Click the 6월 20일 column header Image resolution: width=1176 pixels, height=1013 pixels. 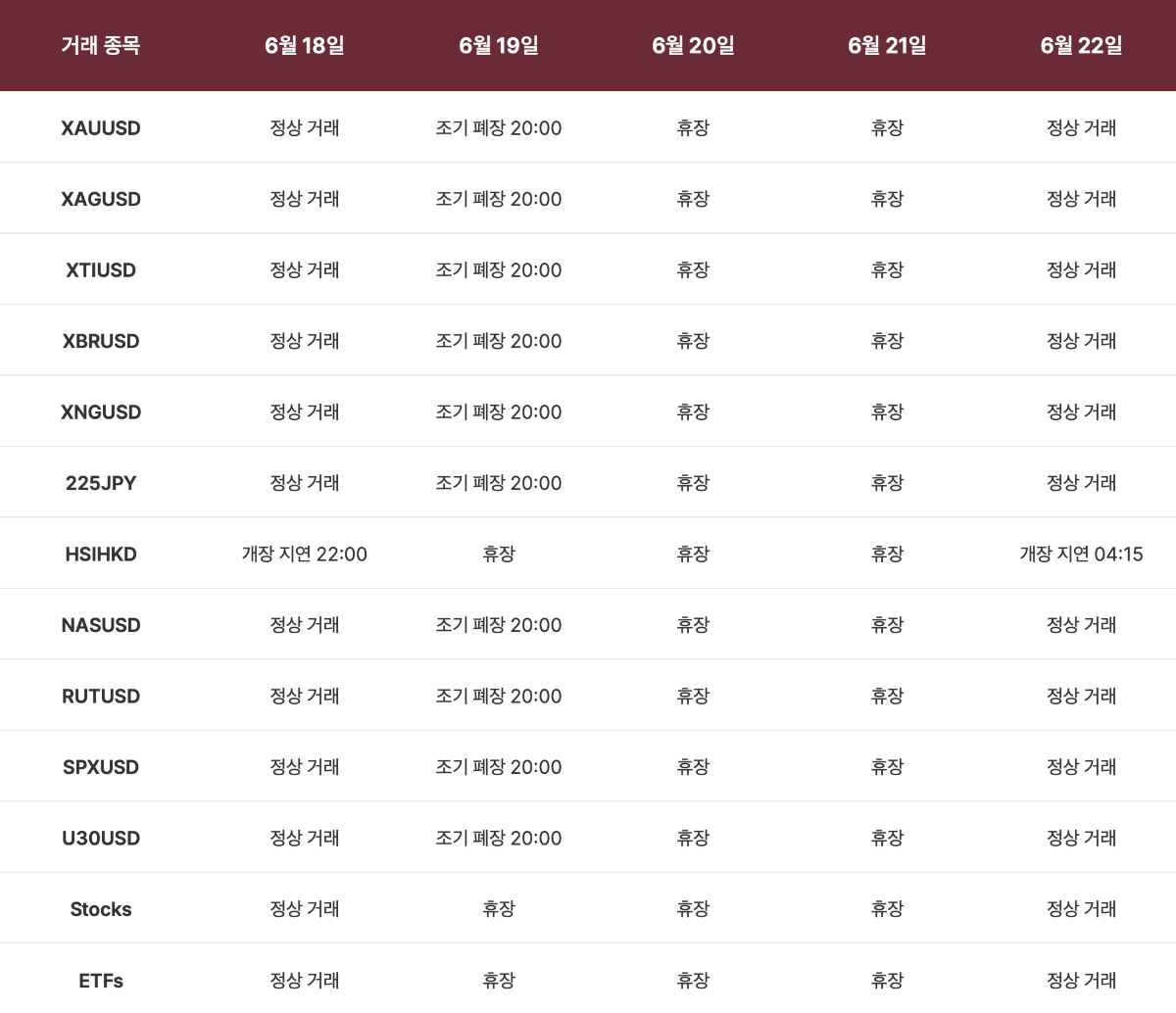tap(693, 45)
